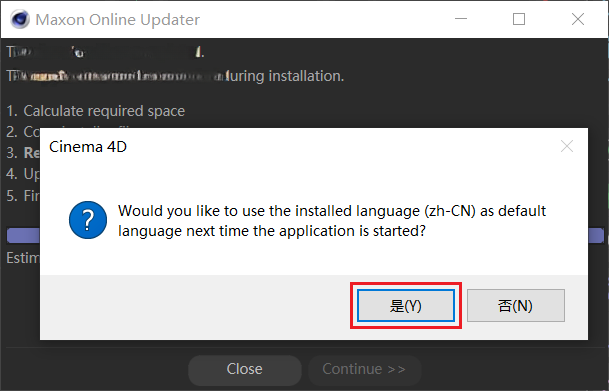Click the step 2 list entry

23,132
